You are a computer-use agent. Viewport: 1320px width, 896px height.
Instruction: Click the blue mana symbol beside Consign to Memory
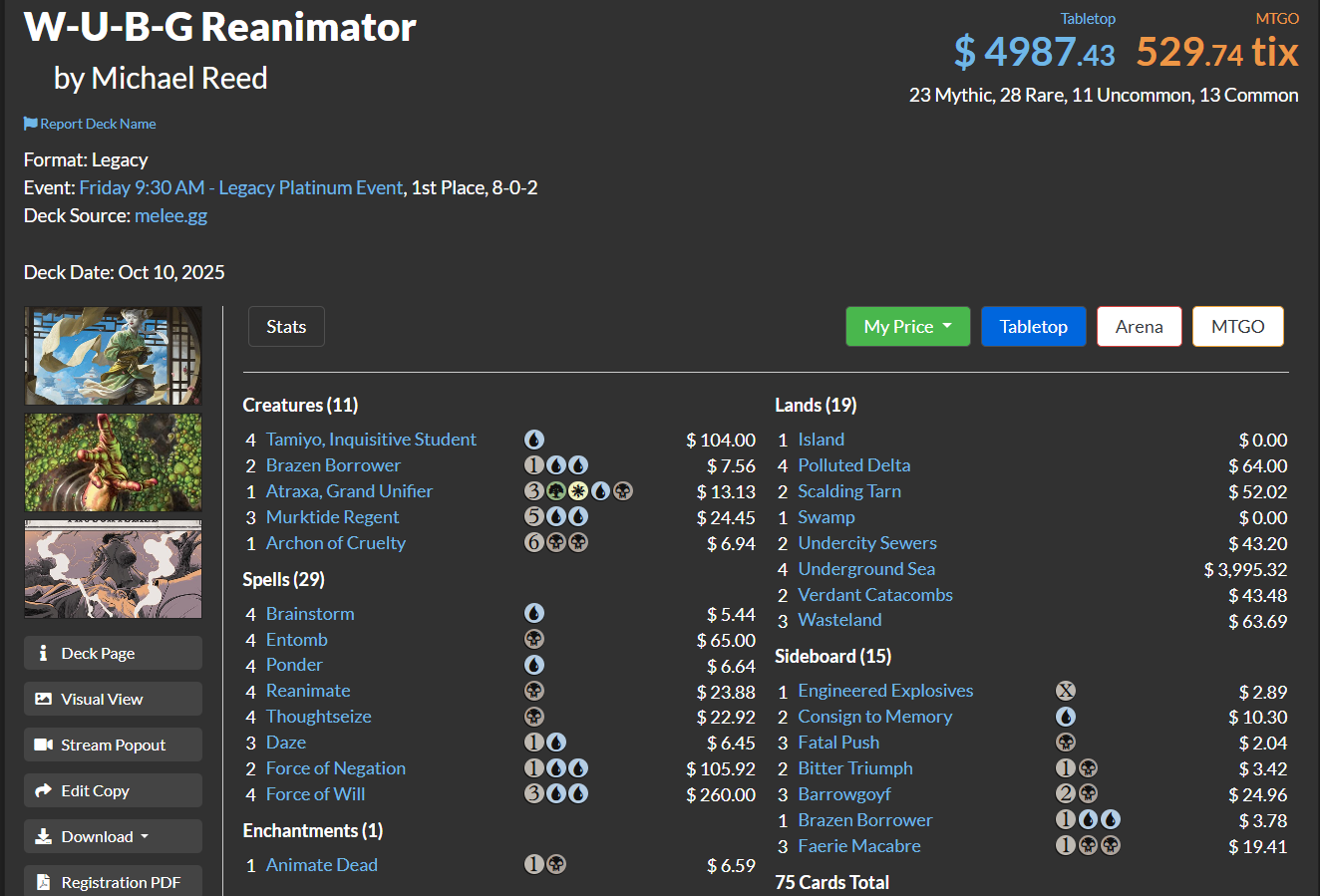pos(1066,717)
